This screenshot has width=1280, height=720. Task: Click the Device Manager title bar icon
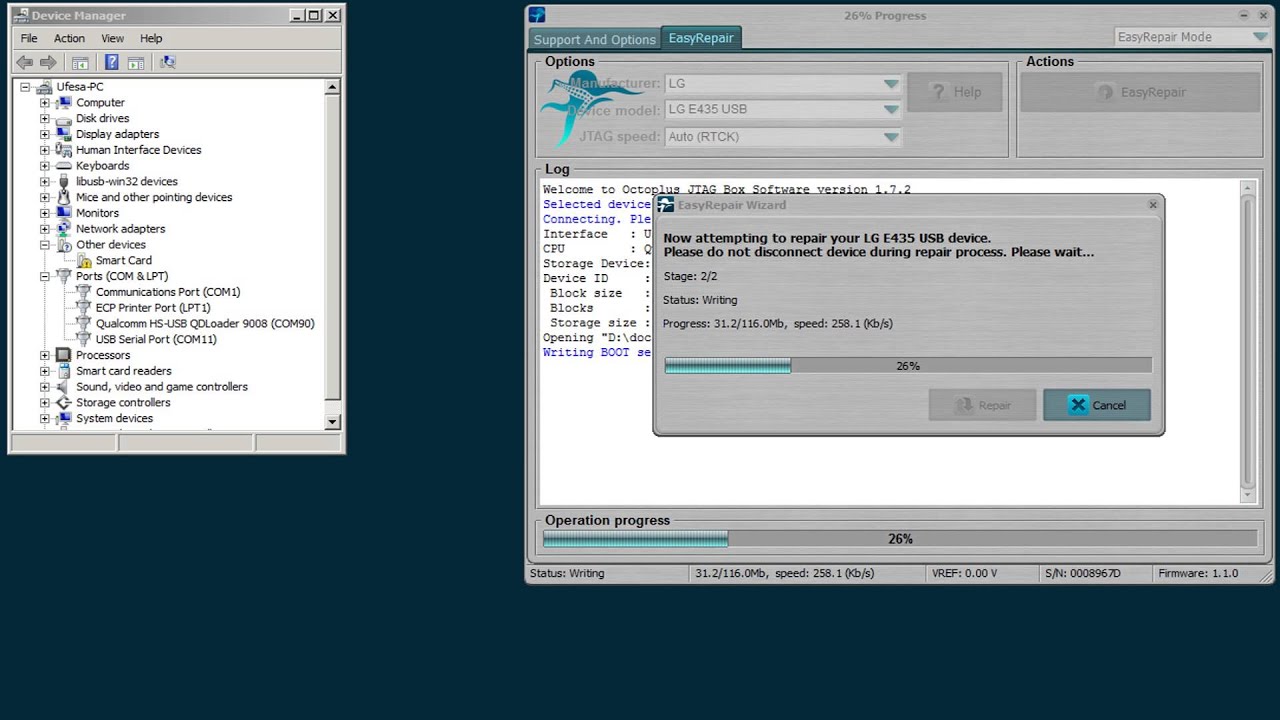coord(21,15)
